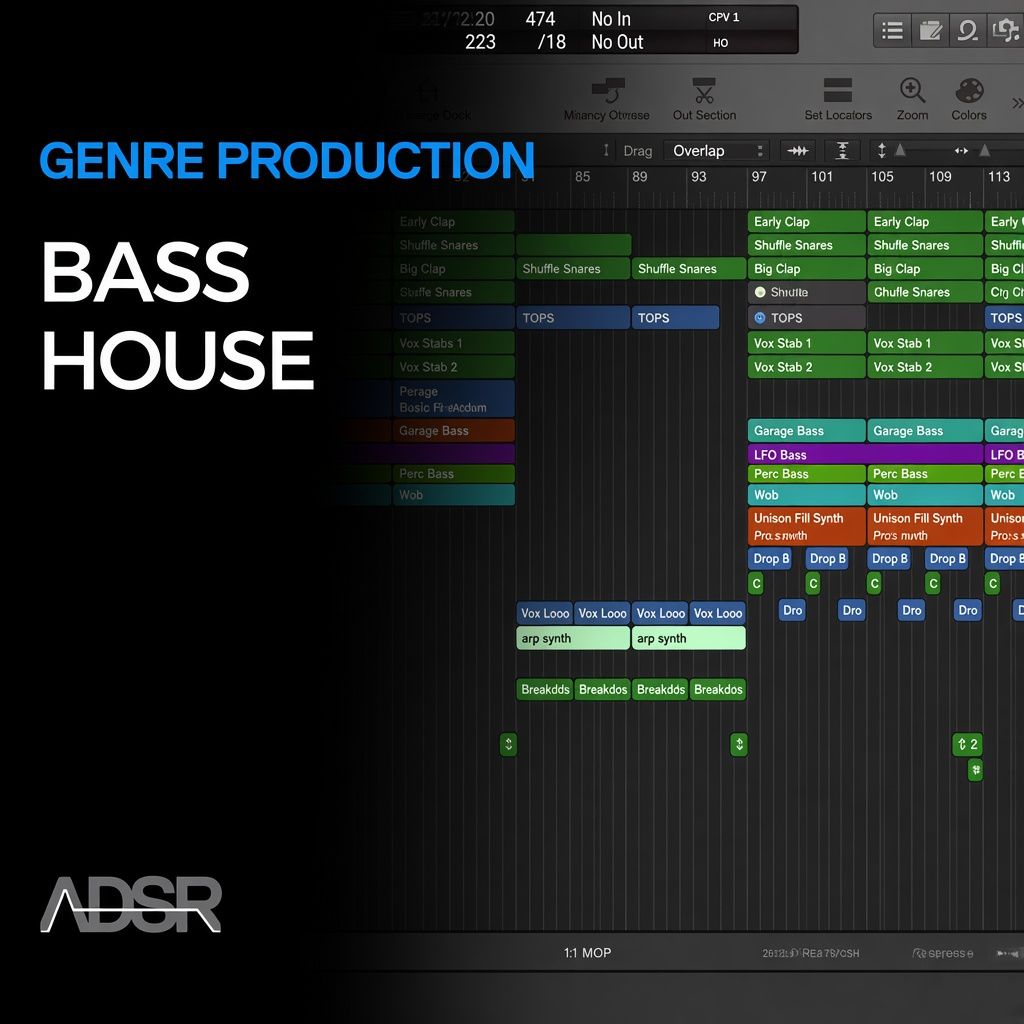Click the horizontal zoom arrows icon
Screen dimensions: 1024x1024
[x=961, y=151]
